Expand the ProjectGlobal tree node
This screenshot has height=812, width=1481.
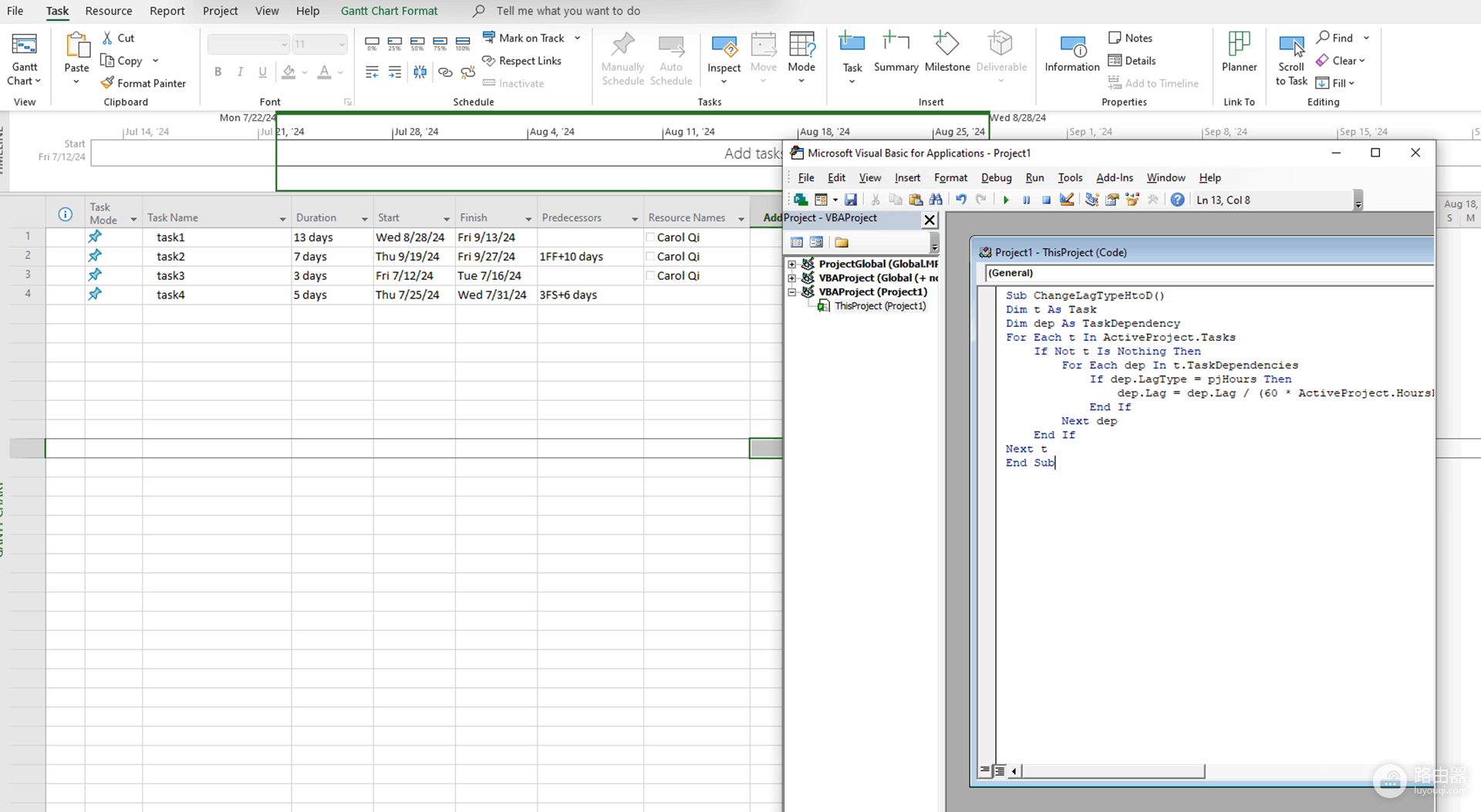[792, 264]
